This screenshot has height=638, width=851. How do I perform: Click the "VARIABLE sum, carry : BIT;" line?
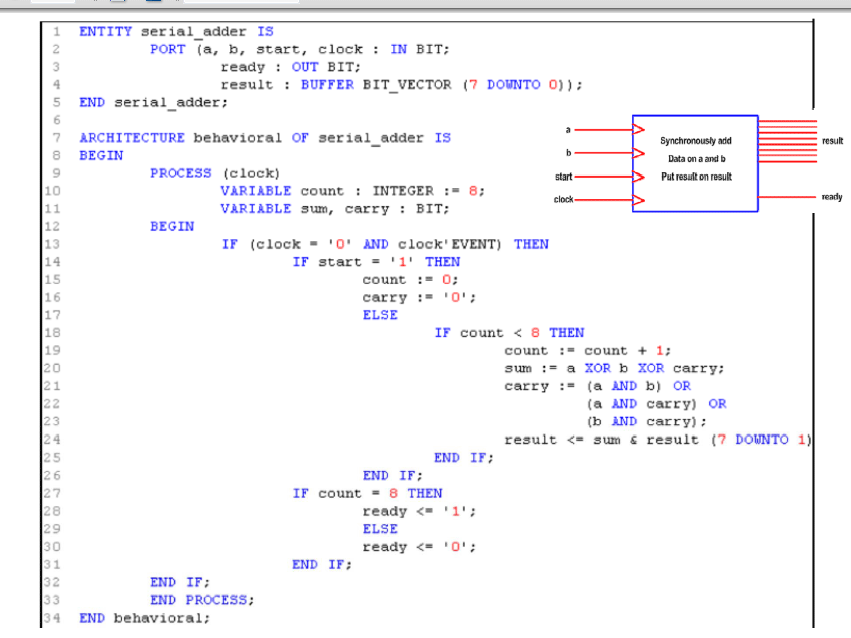tap(335, 209)
